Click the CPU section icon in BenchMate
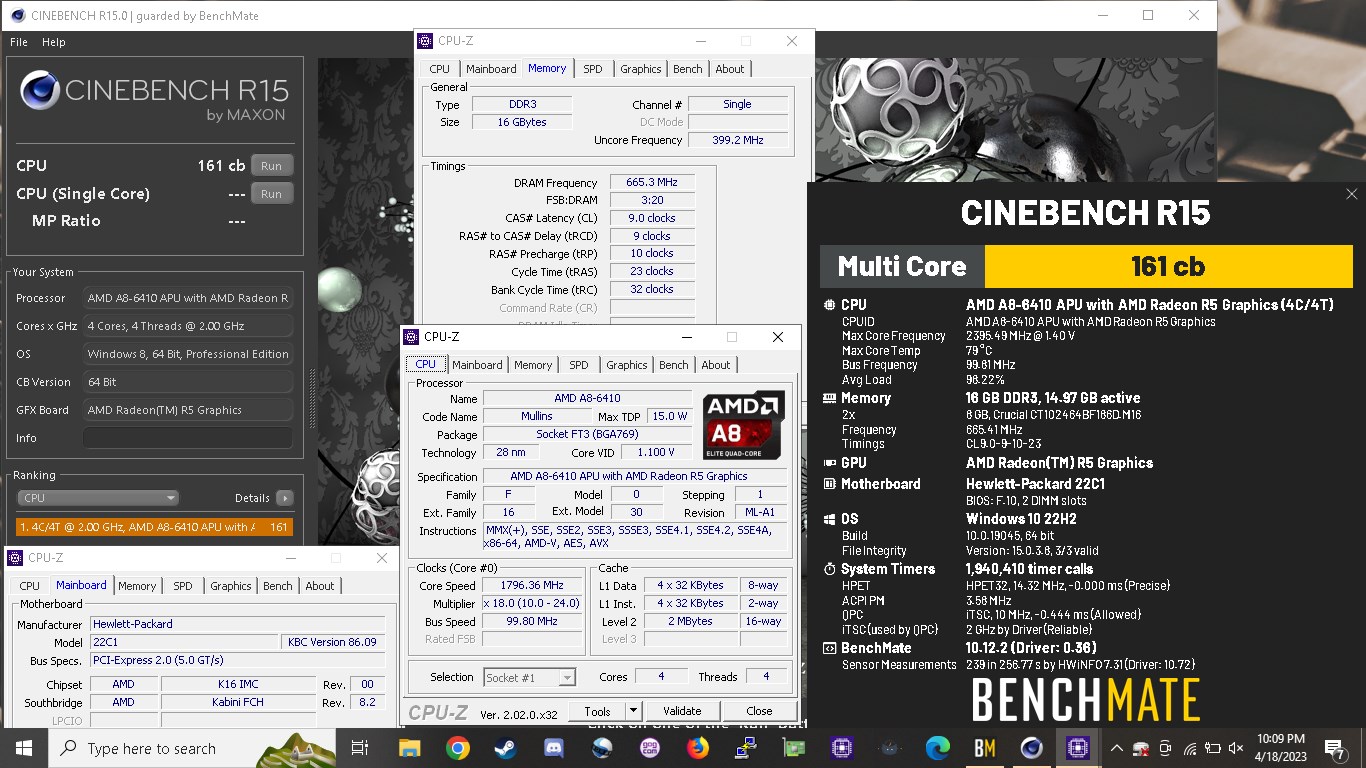 (828, 305)
